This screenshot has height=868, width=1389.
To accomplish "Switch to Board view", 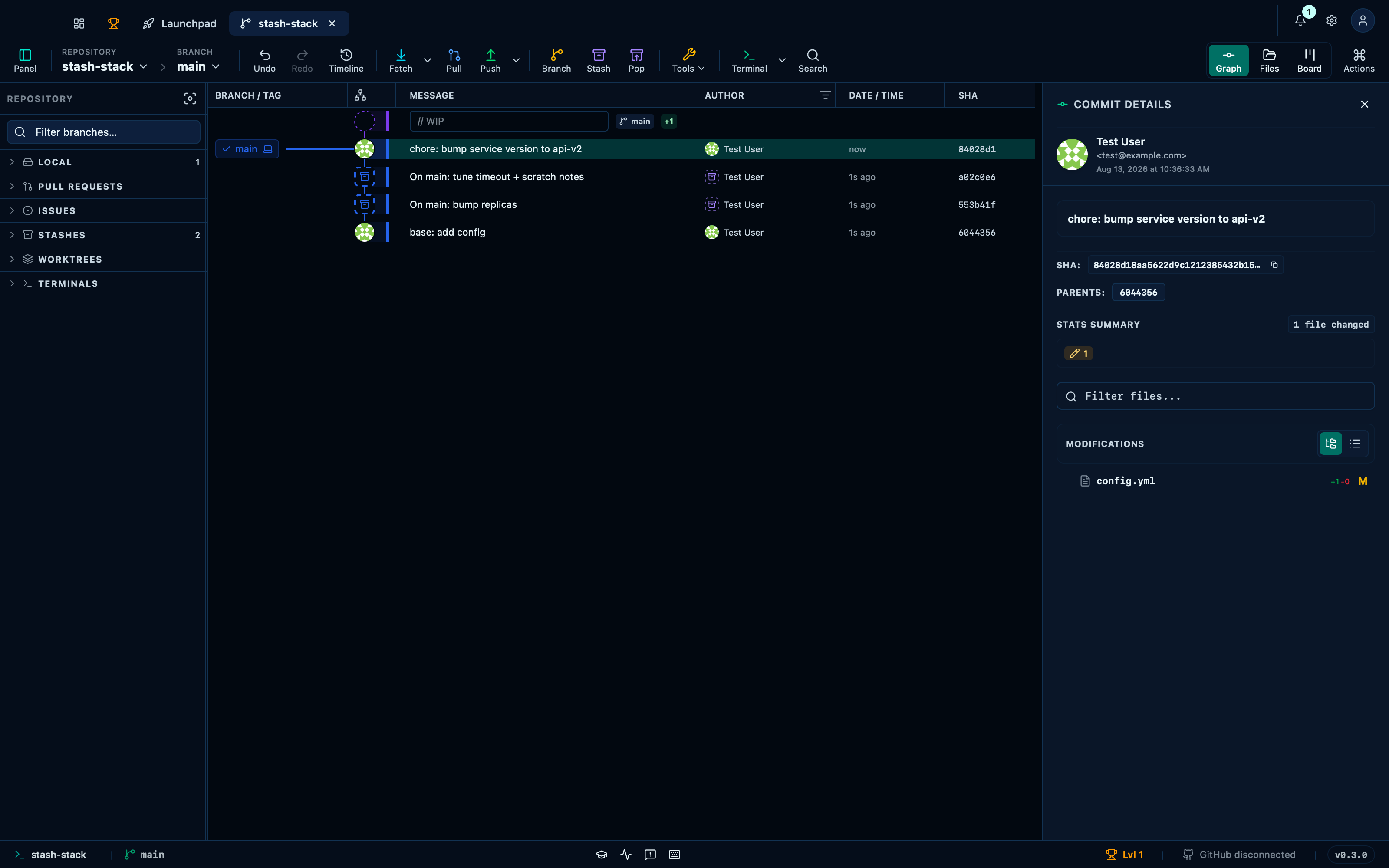I will [1309, 60].
